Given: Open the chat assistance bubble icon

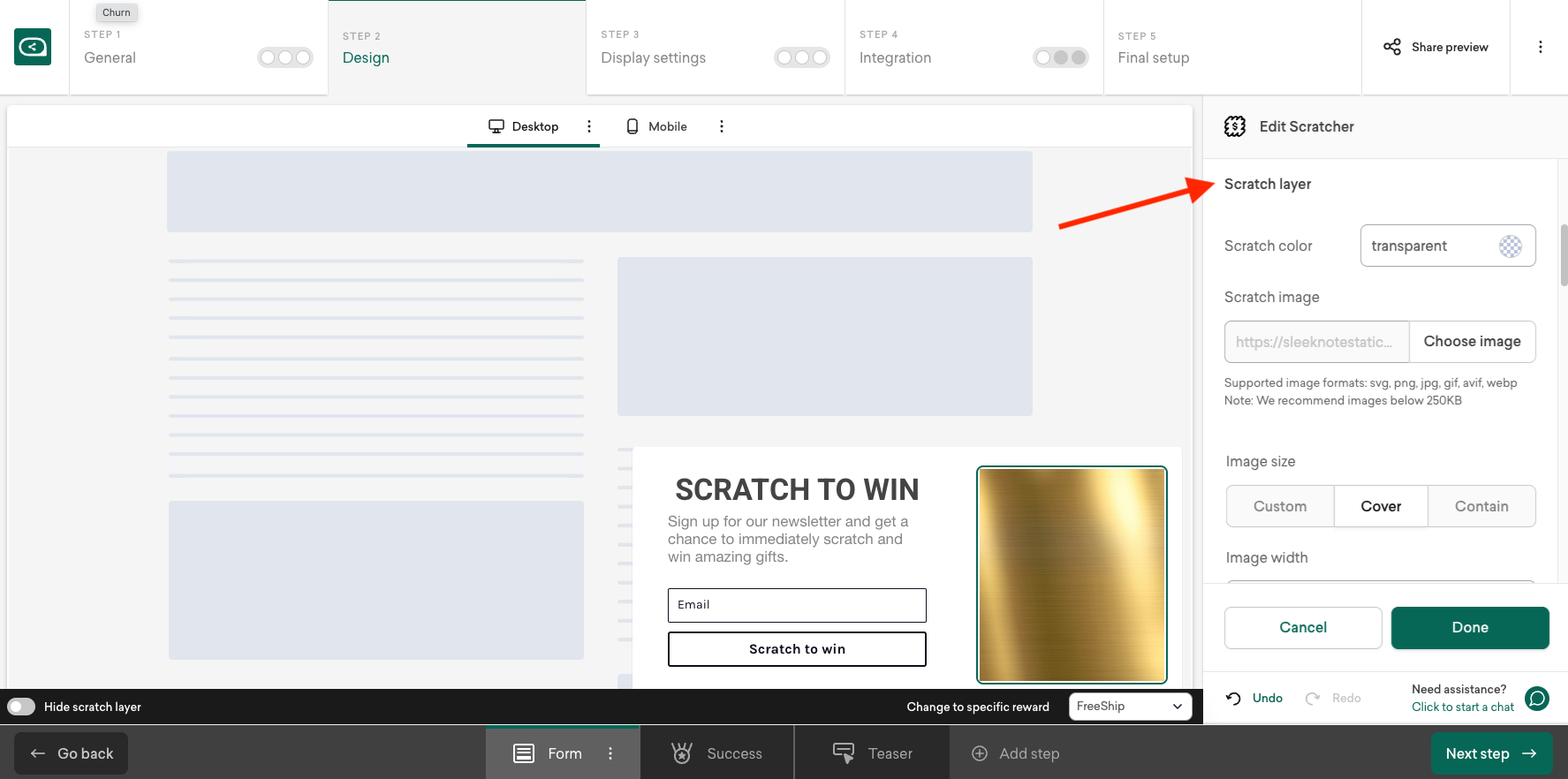Looking at the screenshot, I should (x=1537, y=698).
